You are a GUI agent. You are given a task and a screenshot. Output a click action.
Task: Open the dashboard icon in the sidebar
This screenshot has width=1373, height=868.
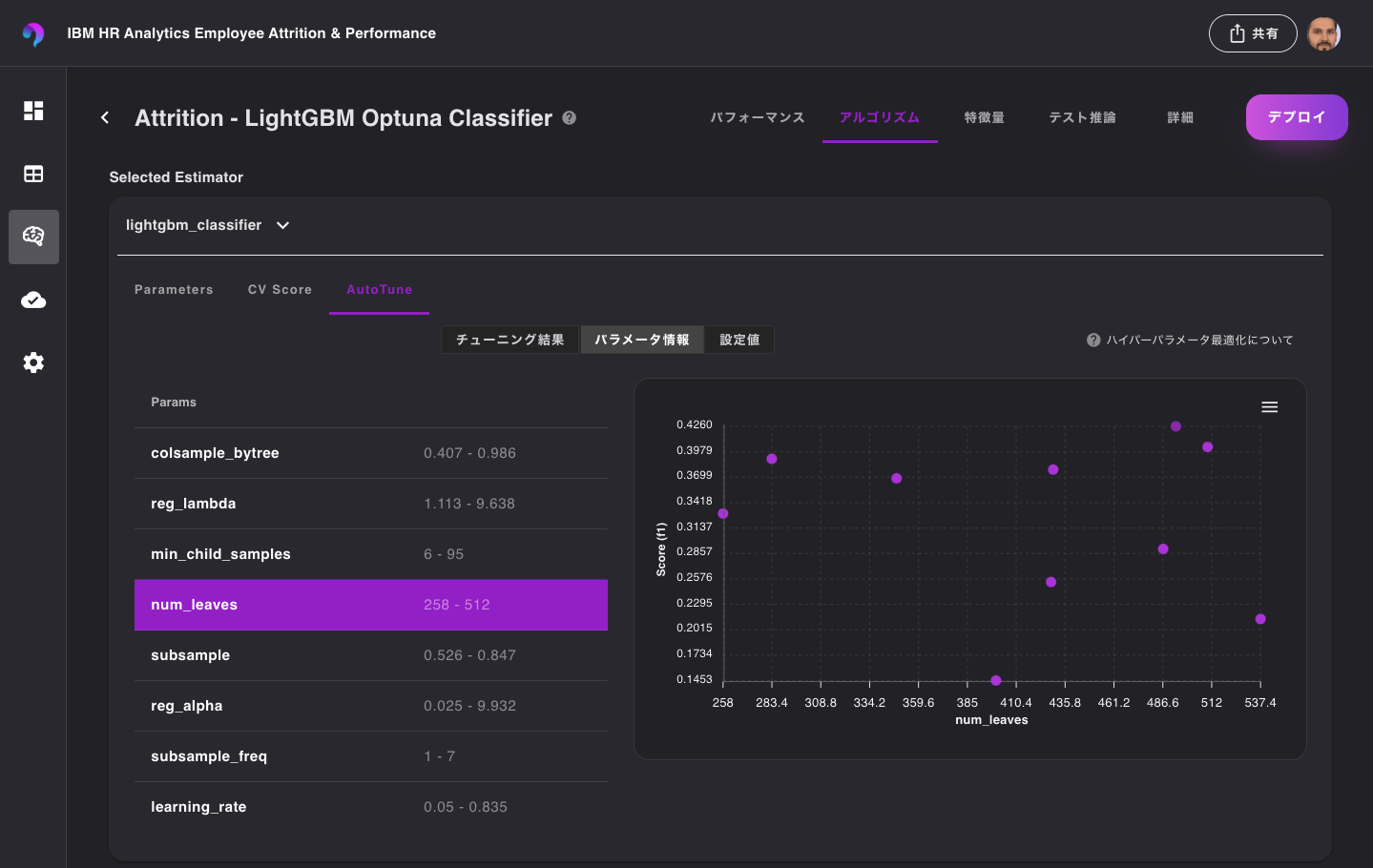click(x=33, y=111)
